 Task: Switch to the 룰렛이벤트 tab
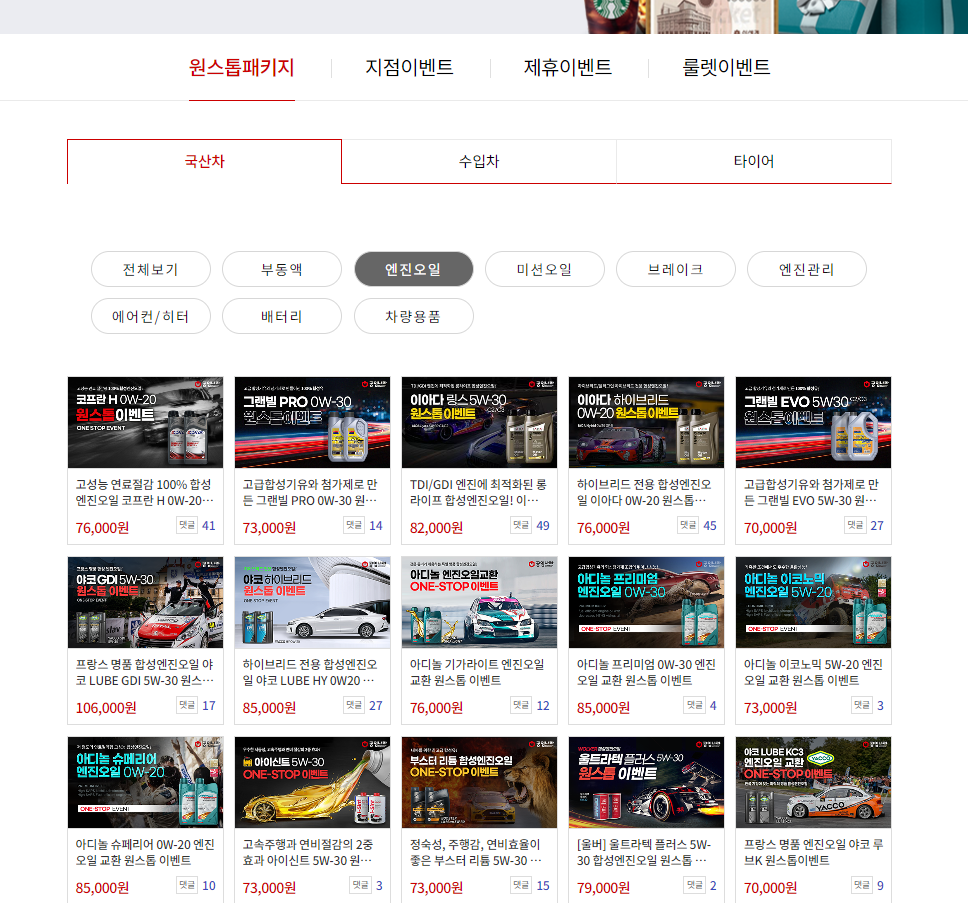coord(726,67)
